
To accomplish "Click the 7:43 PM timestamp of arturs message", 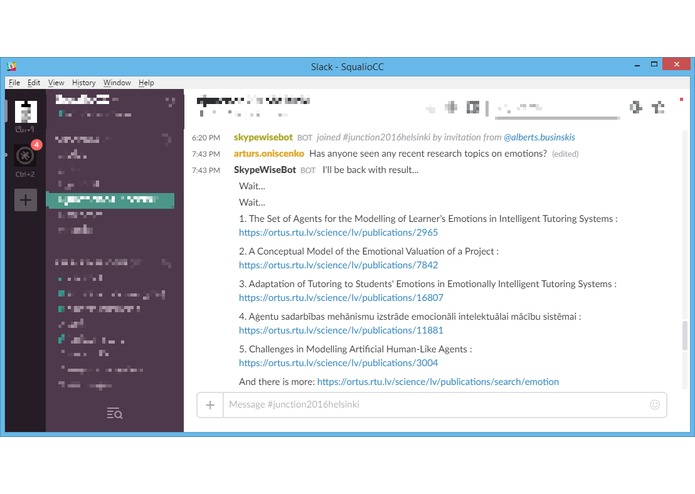I will click(206, 154).
